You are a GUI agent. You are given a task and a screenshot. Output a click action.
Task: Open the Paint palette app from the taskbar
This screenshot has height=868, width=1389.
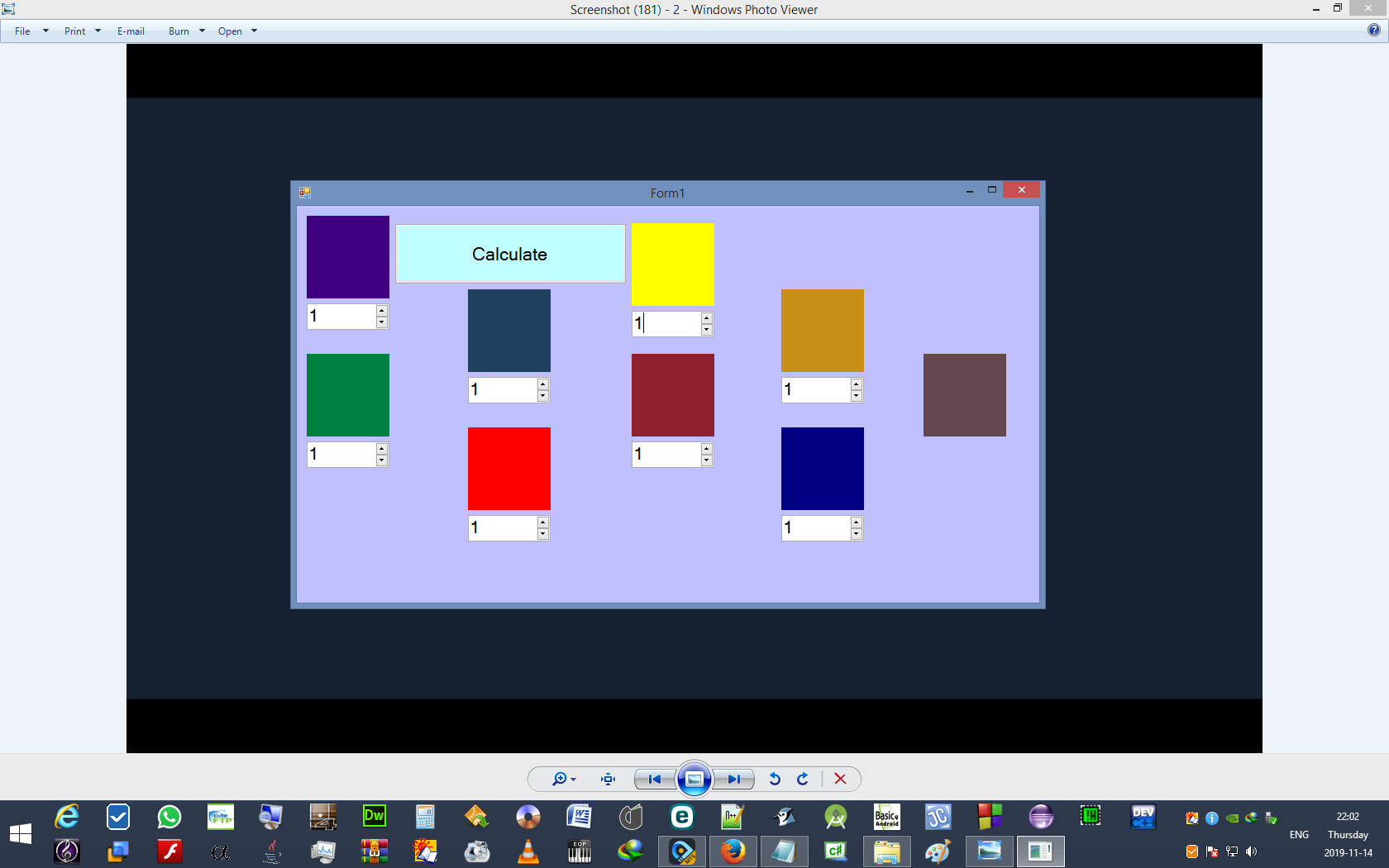pyautogui.click(x=938, y=851)
